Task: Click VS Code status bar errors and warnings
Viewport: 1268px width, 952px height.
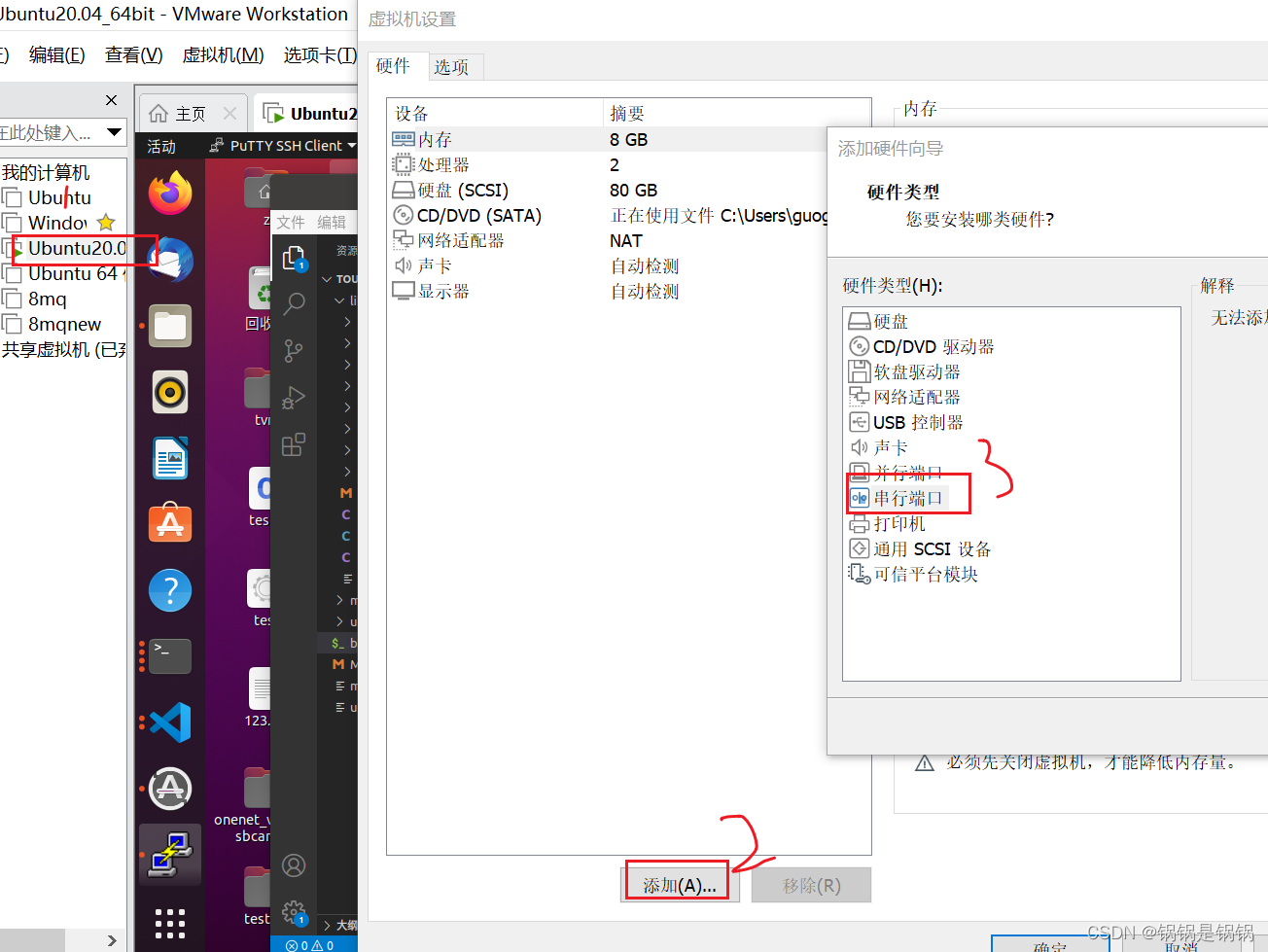Action: [310, 945]
